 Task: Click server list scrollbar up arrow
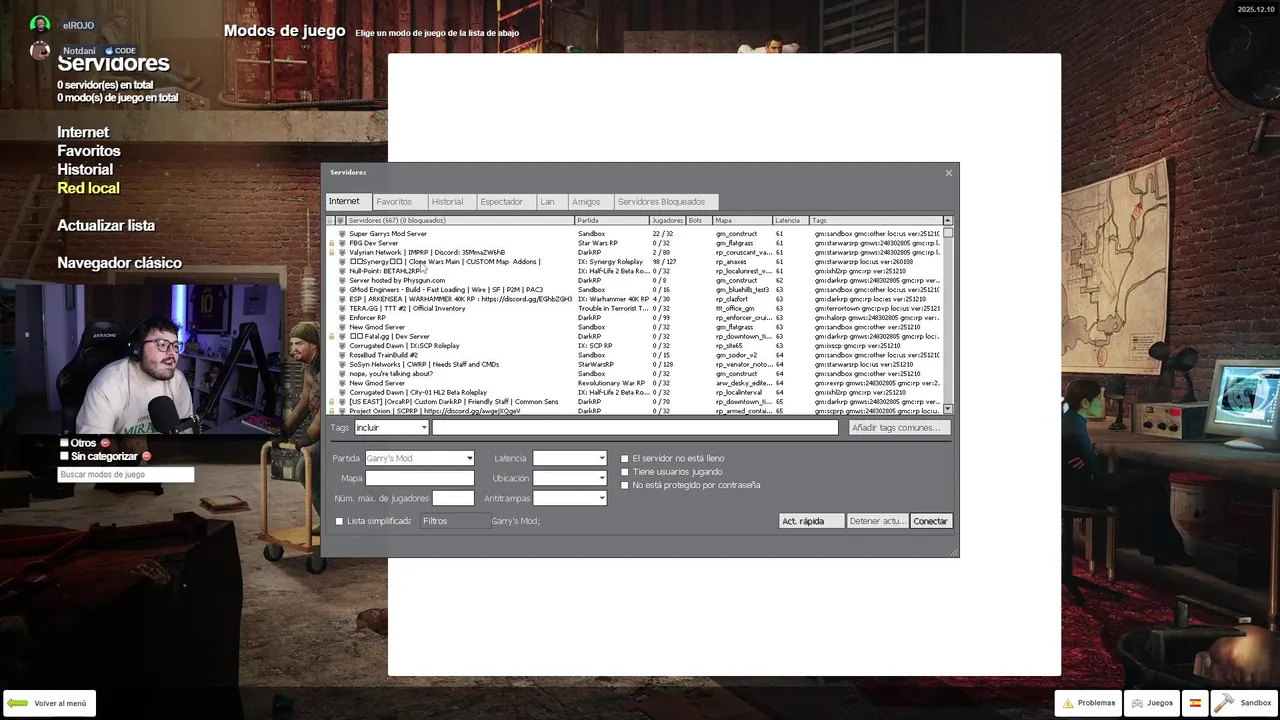(x=948, y=221)
